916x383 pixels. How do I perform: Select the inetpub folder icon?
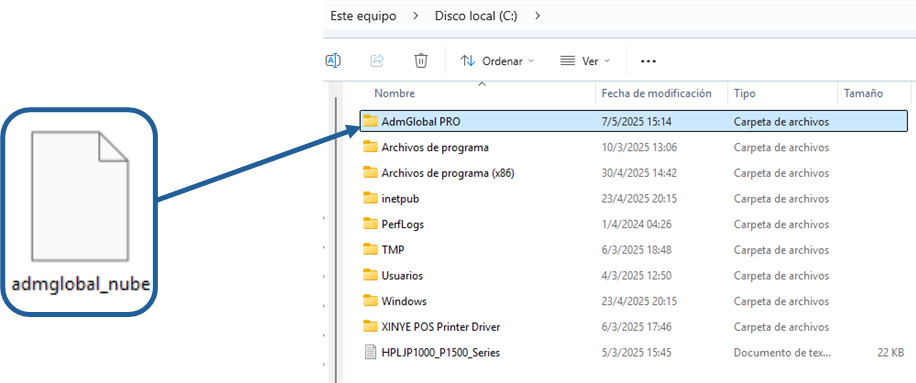[x=370, y=199]
